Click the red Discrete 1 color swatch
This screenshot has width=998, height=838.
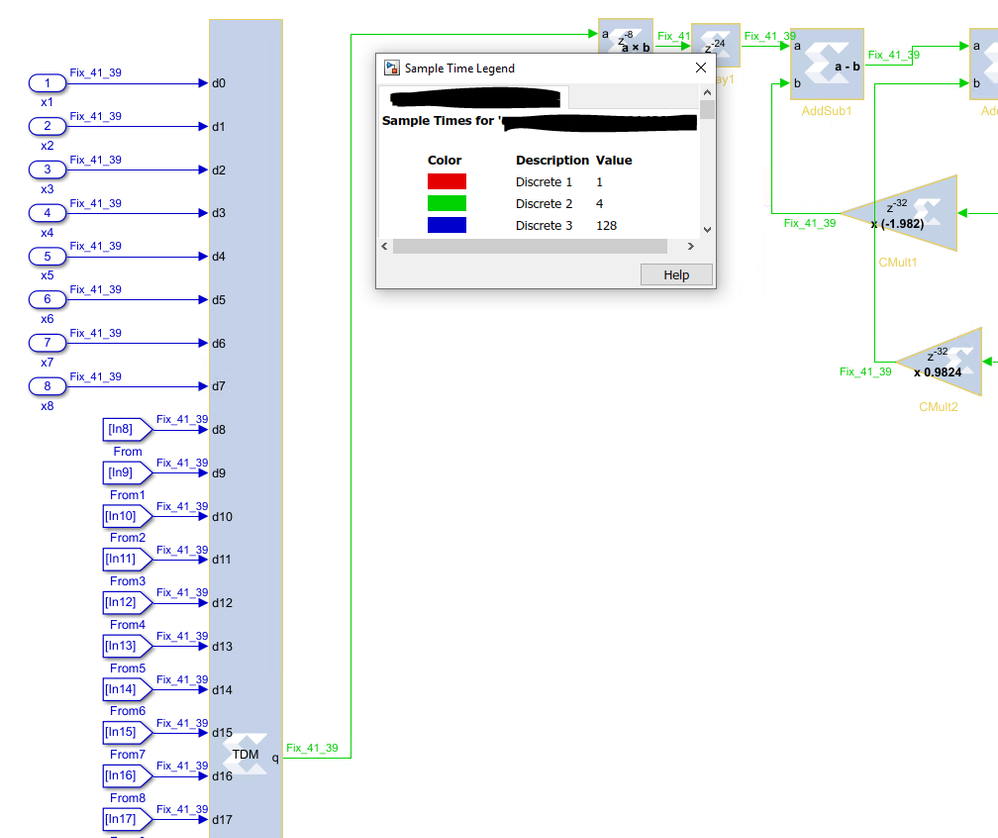point(447,181)
